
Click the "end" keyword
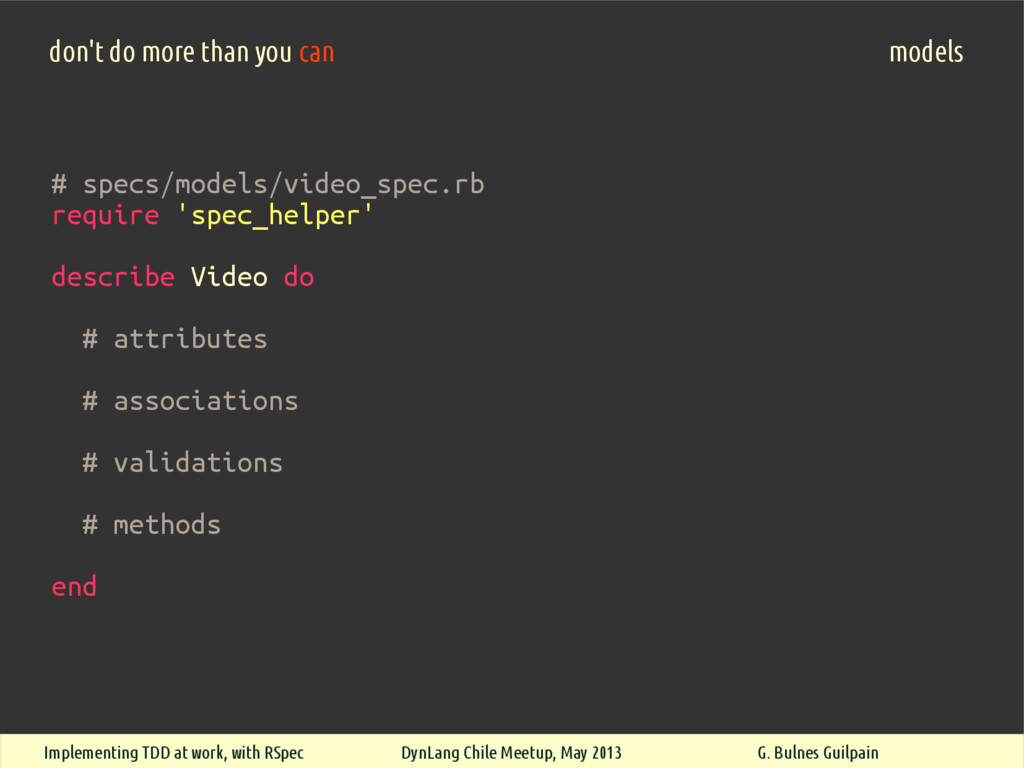click(x=74, y=587)
